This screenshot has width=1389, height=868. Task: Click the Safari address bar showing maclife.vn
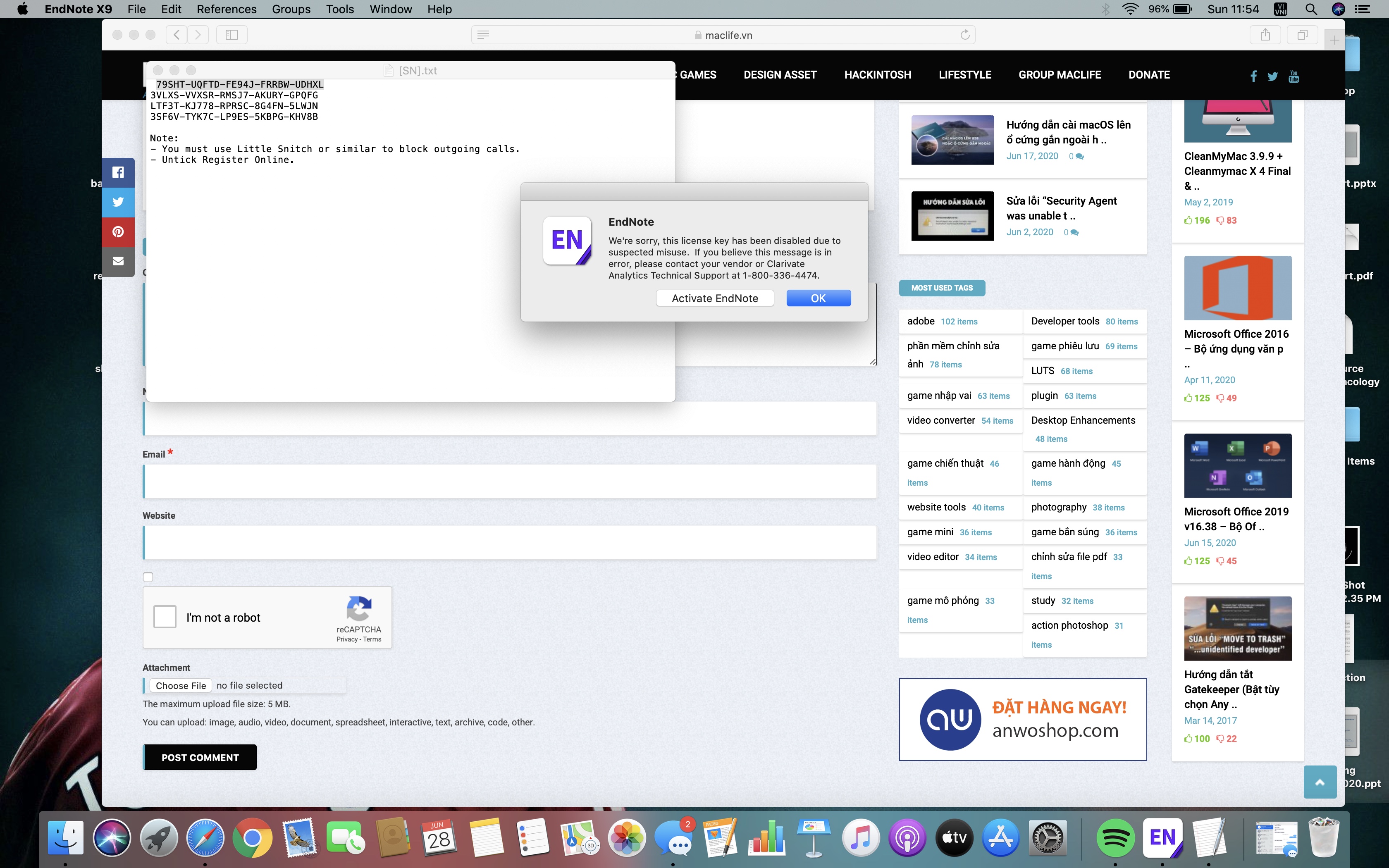pos(723,35)
